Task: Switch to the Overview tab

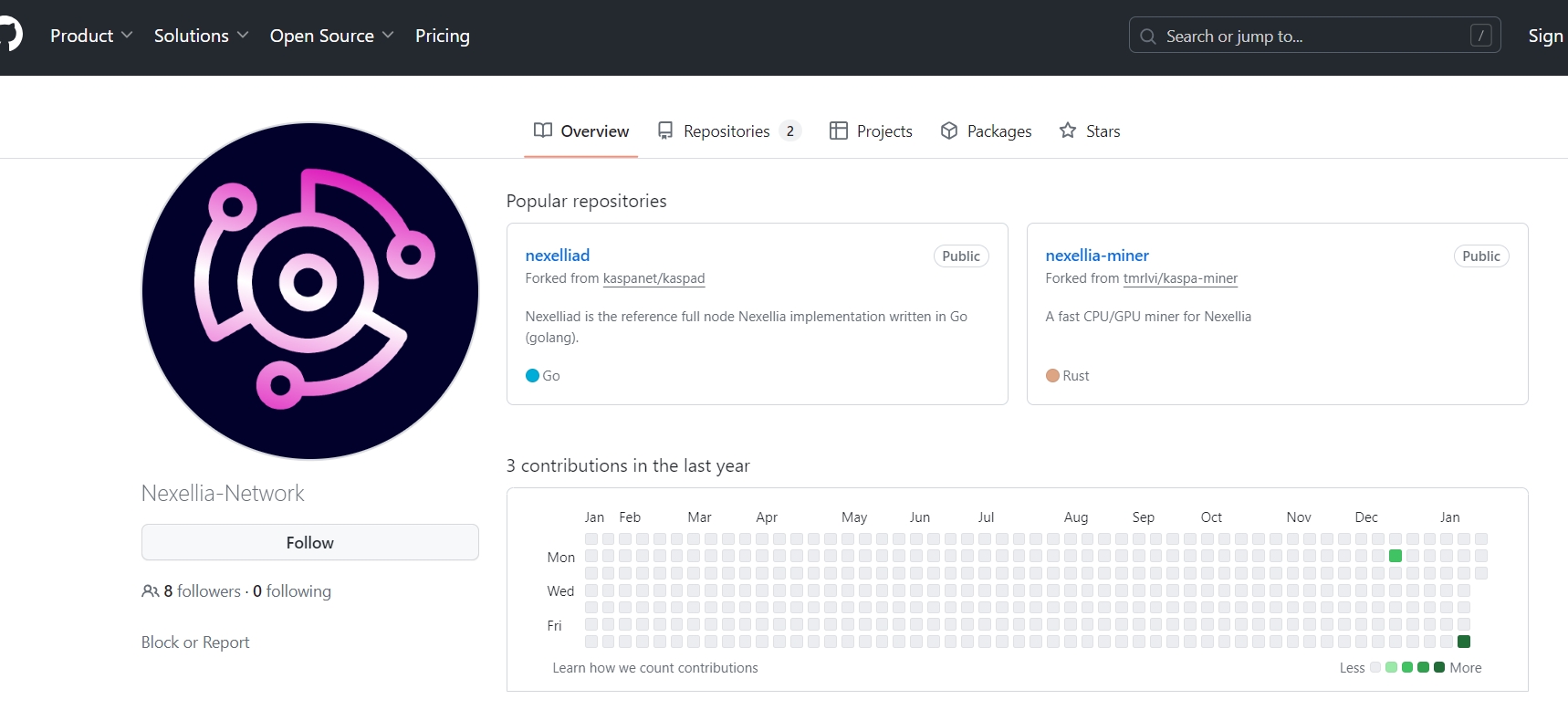Action: 581,131
